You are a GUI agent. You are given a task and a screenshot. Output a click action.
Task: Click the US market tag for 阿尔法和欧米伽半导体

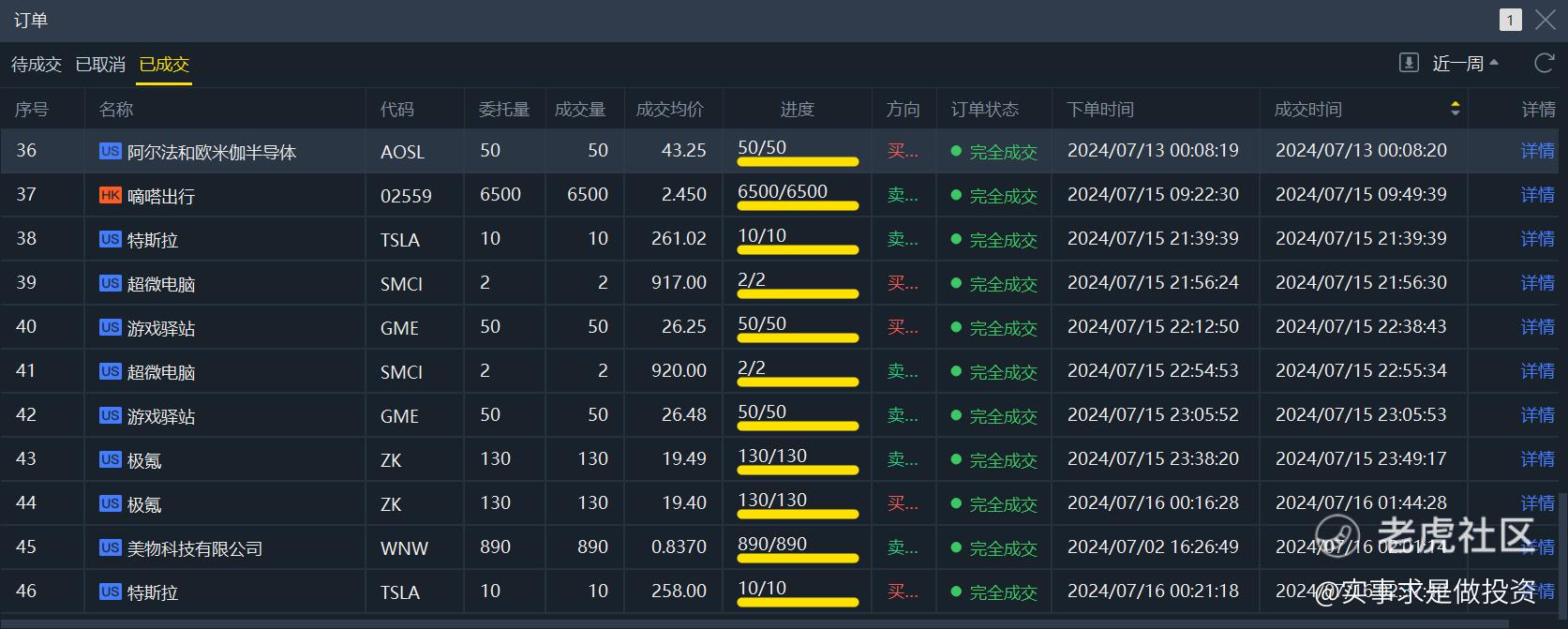pyautogui.click(x=111, y=151)
